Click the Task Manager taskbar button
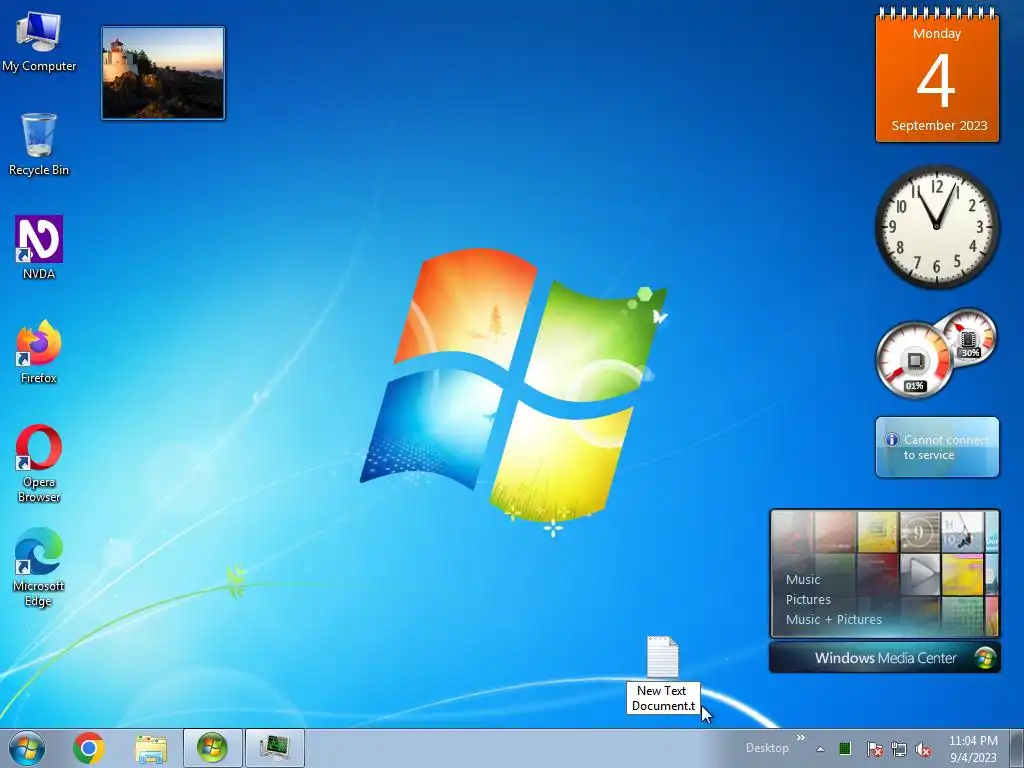Image resolution: width=1024 pixels, height=768 pixels. (x=274, y=748)
